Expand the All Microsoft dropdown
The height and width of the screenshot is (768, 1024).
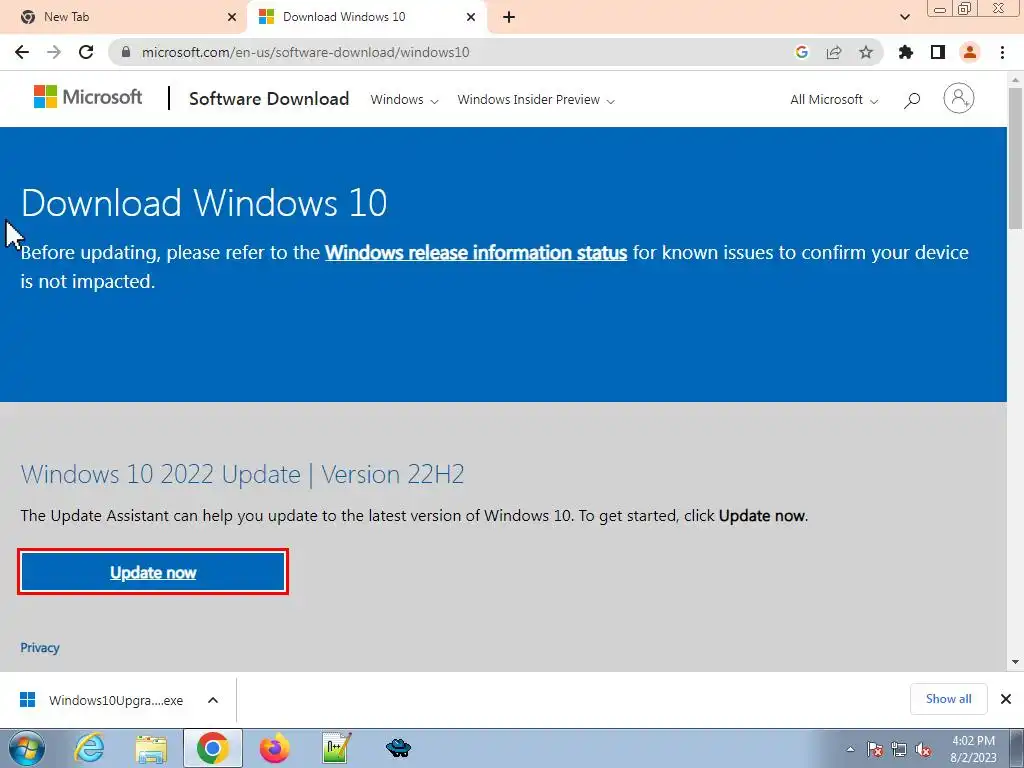point(834,100)
